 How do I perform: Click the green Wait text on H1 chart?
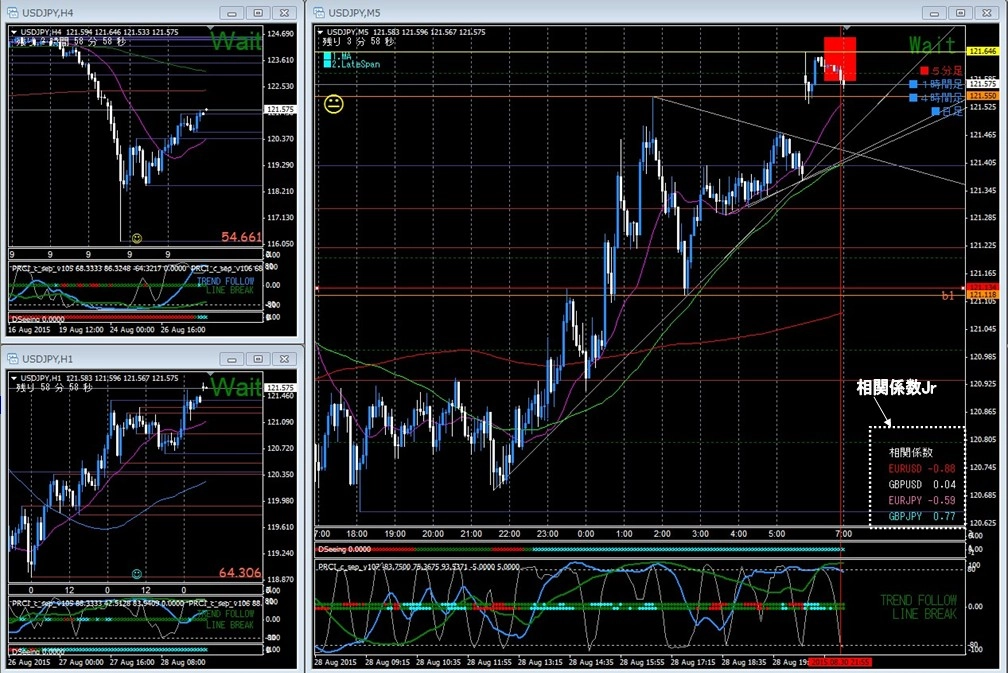[236, 387]
